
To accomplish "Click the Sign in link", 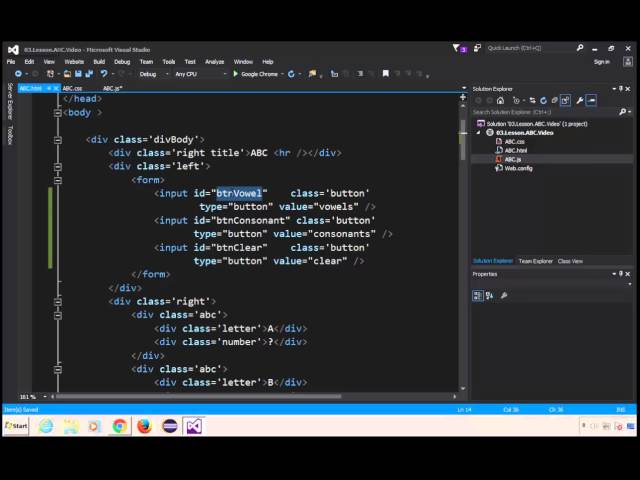I will (x=602, y=62).
